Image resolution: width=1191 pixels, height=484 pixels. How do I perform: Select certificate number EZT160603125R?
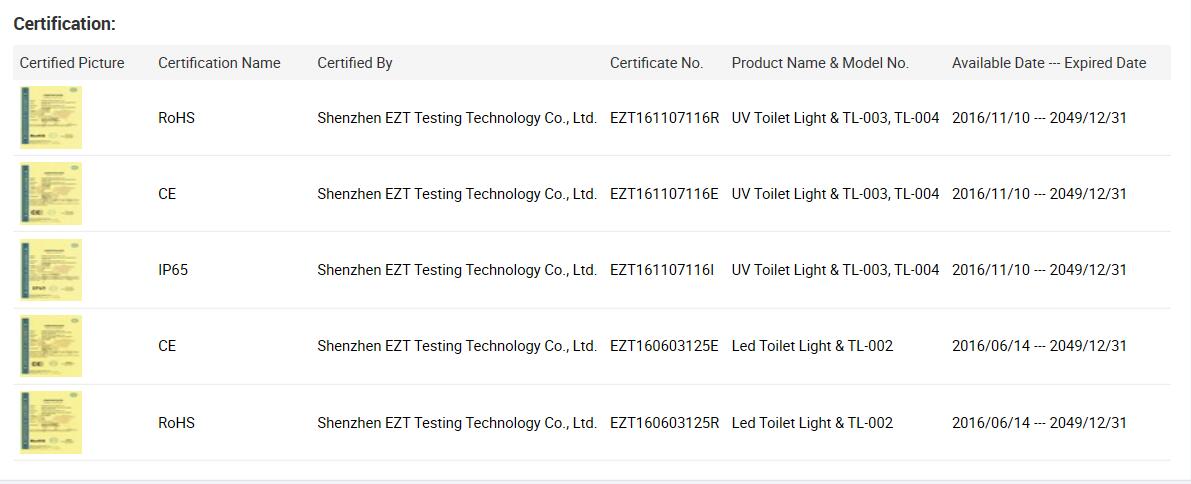664,423
